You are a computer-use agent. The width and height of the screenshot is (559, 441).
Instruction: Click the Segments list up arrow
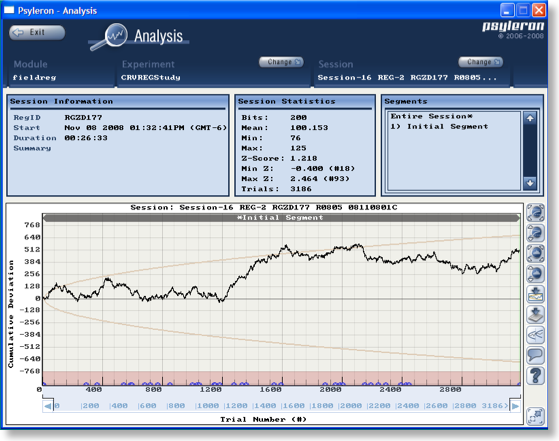point(530,118)
